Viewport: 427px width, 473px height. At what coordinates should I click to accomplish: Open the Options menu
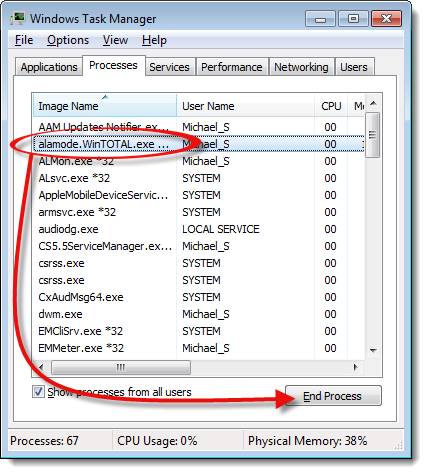(68, 40)
